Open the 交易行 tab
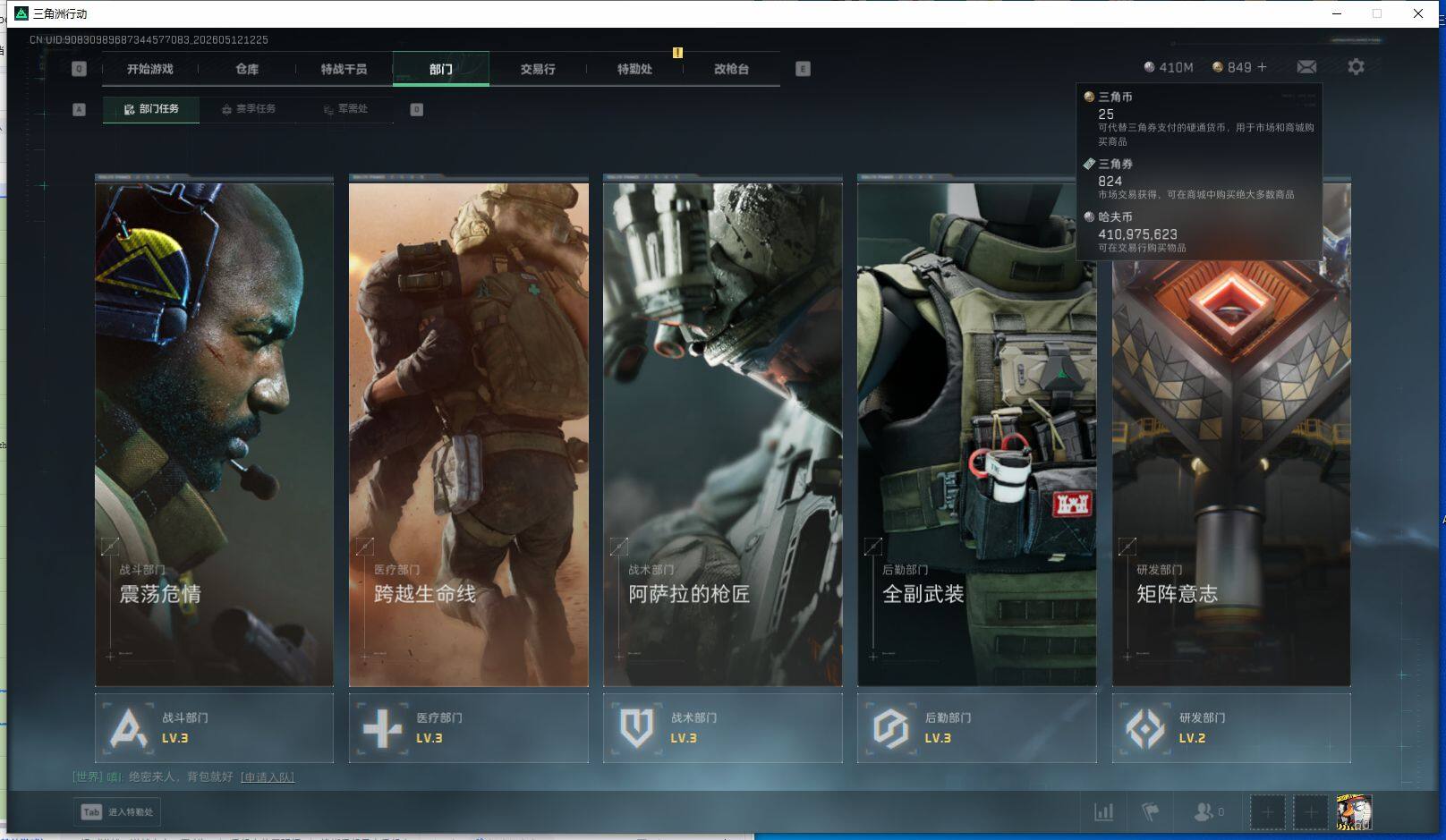 538,69
